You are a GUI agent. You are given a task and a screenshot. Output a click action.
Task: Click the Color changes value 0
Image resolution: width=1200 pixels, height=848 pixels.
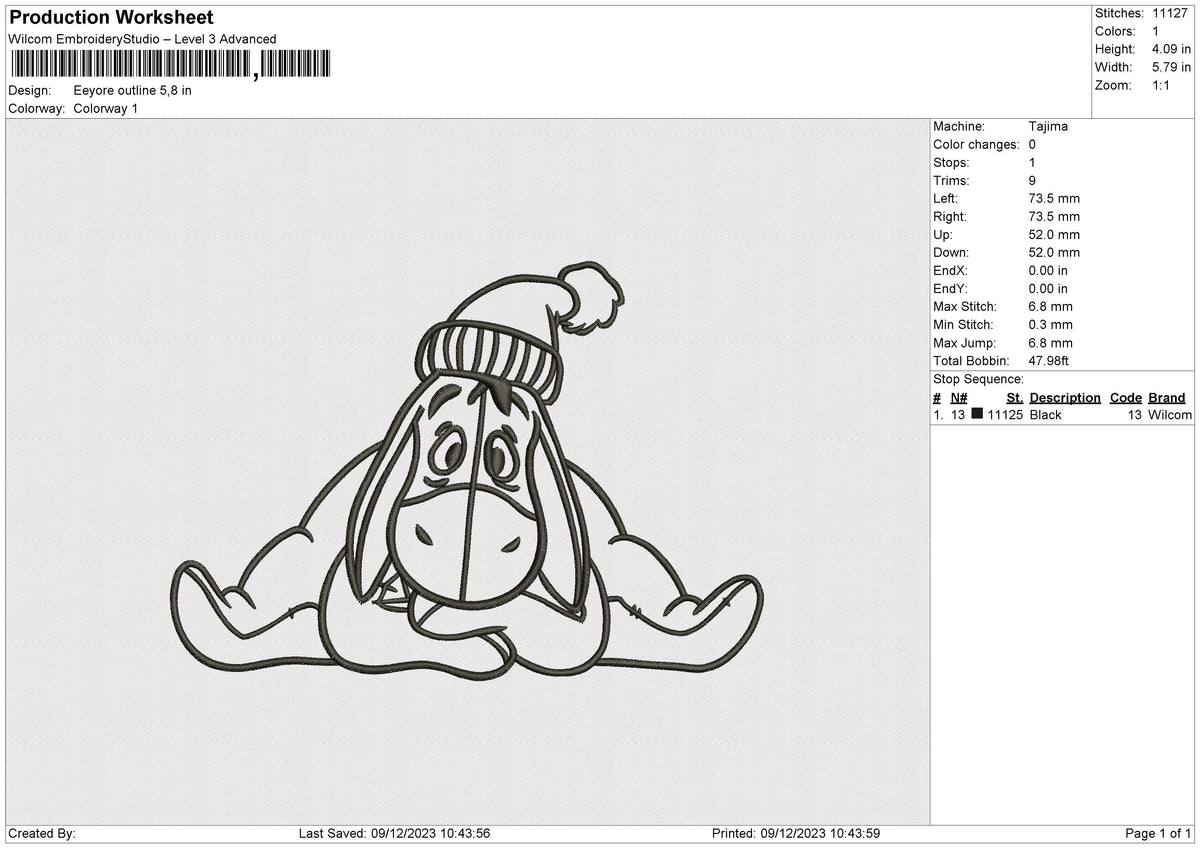[x=1032, y=144]
